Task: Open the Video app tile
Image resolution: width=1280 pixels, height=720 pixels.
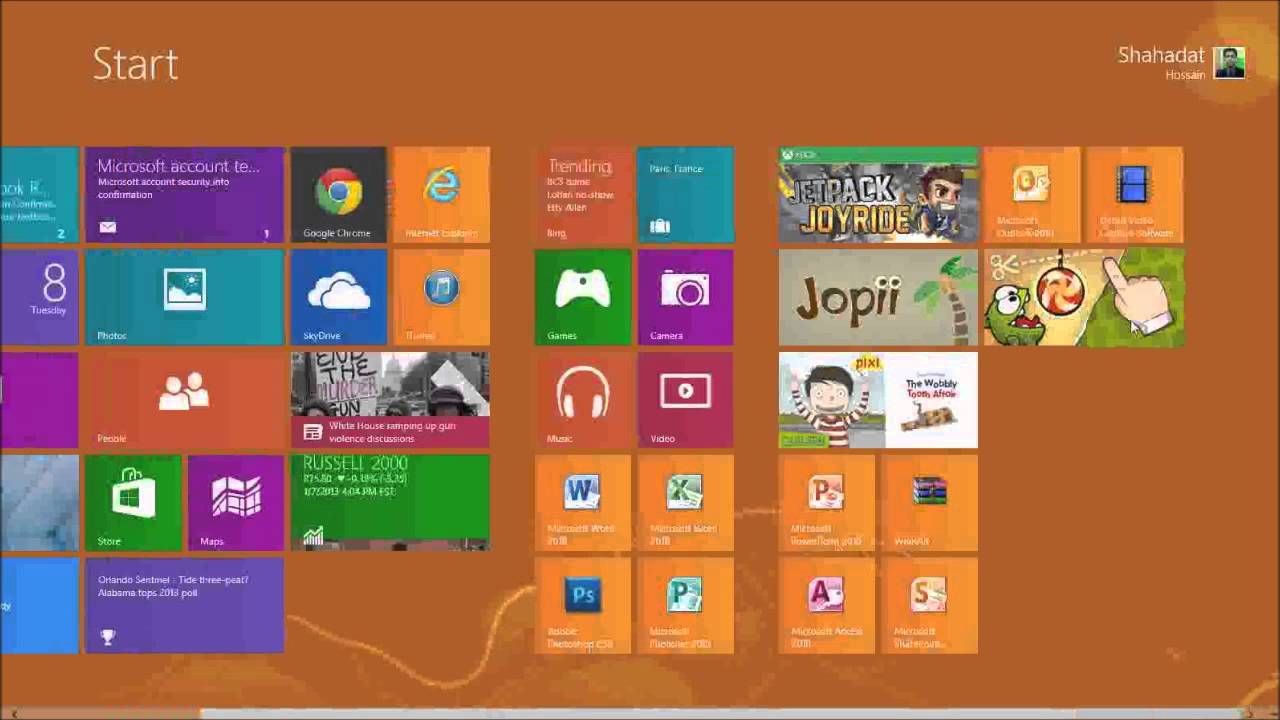Action: [x=686, y=401]
